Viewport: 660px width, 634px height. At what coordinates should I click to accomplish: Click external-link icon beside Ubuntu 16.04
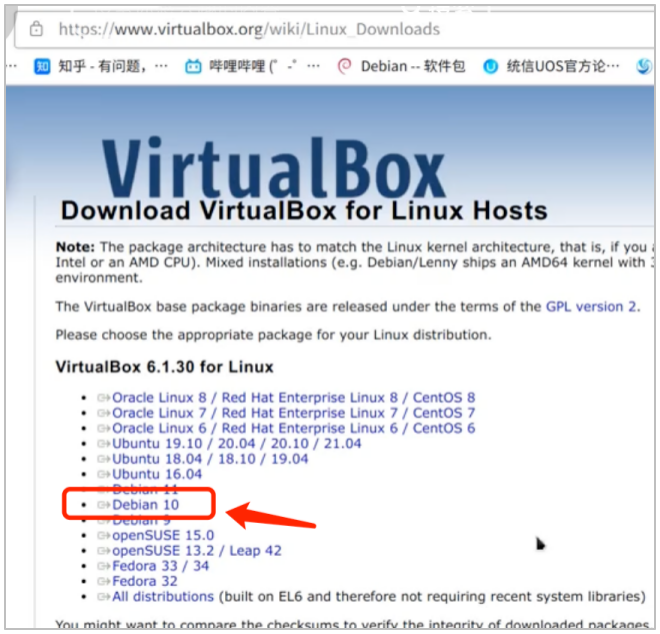(104, 474)
